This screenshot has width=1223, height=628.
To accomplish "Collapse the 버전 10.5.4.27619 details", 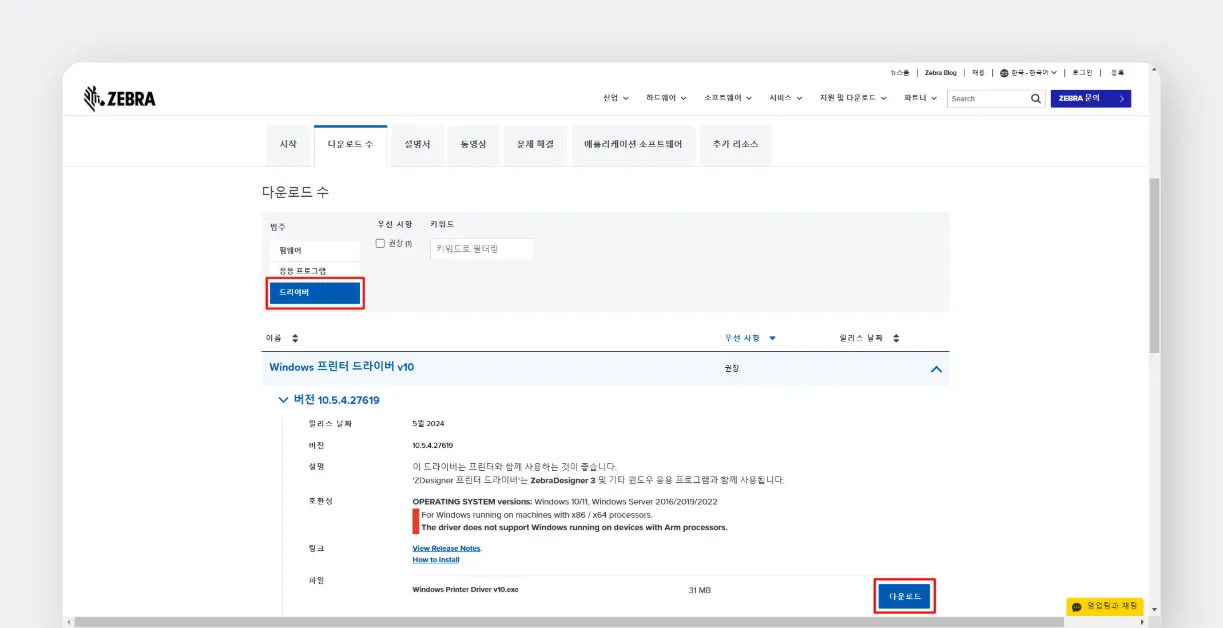I will coord(283,399).
